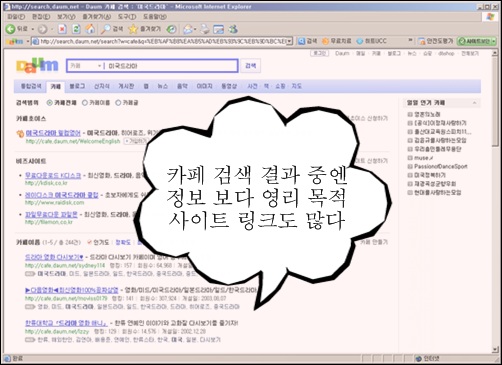Click the Back arrow toolbar icon

click(11, 29)
